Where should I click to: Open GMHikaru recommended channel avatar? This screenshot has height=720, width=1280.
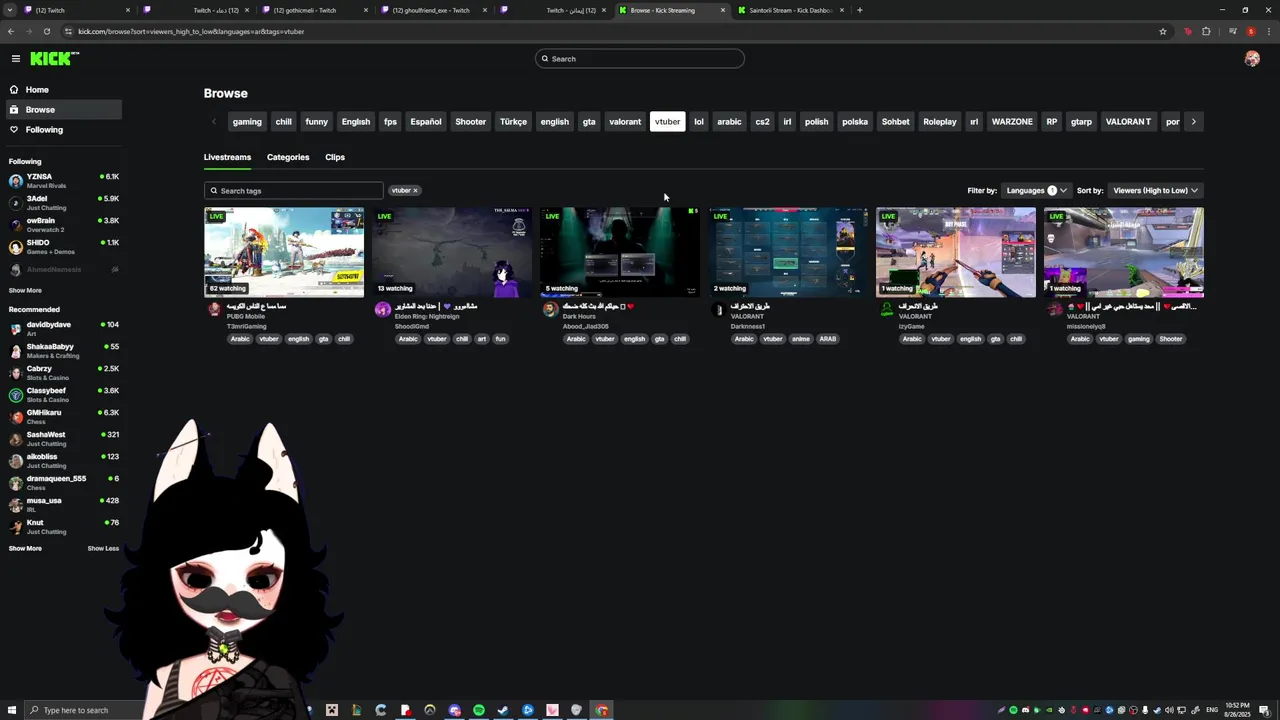16,417
